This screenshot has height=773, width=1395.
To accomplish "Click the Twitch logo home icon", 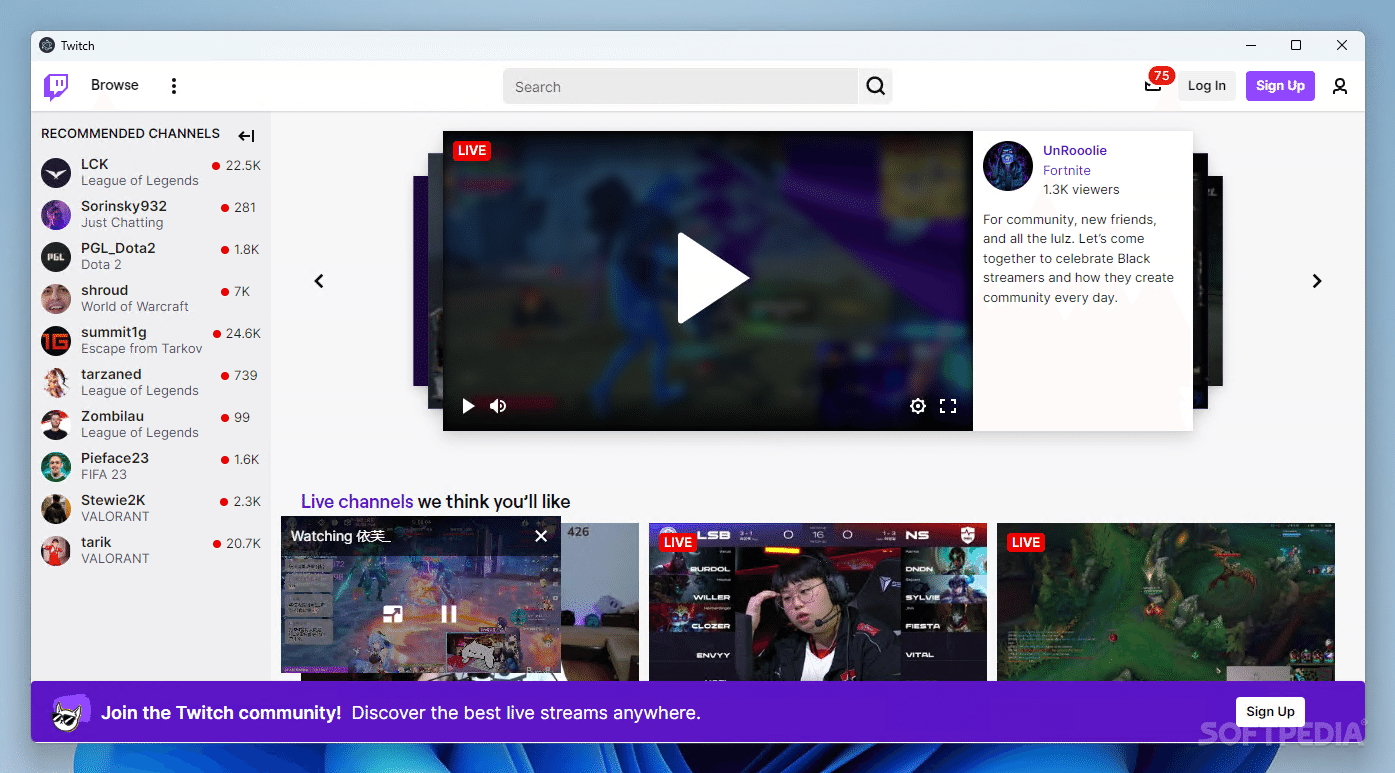I will click(56, 86).
